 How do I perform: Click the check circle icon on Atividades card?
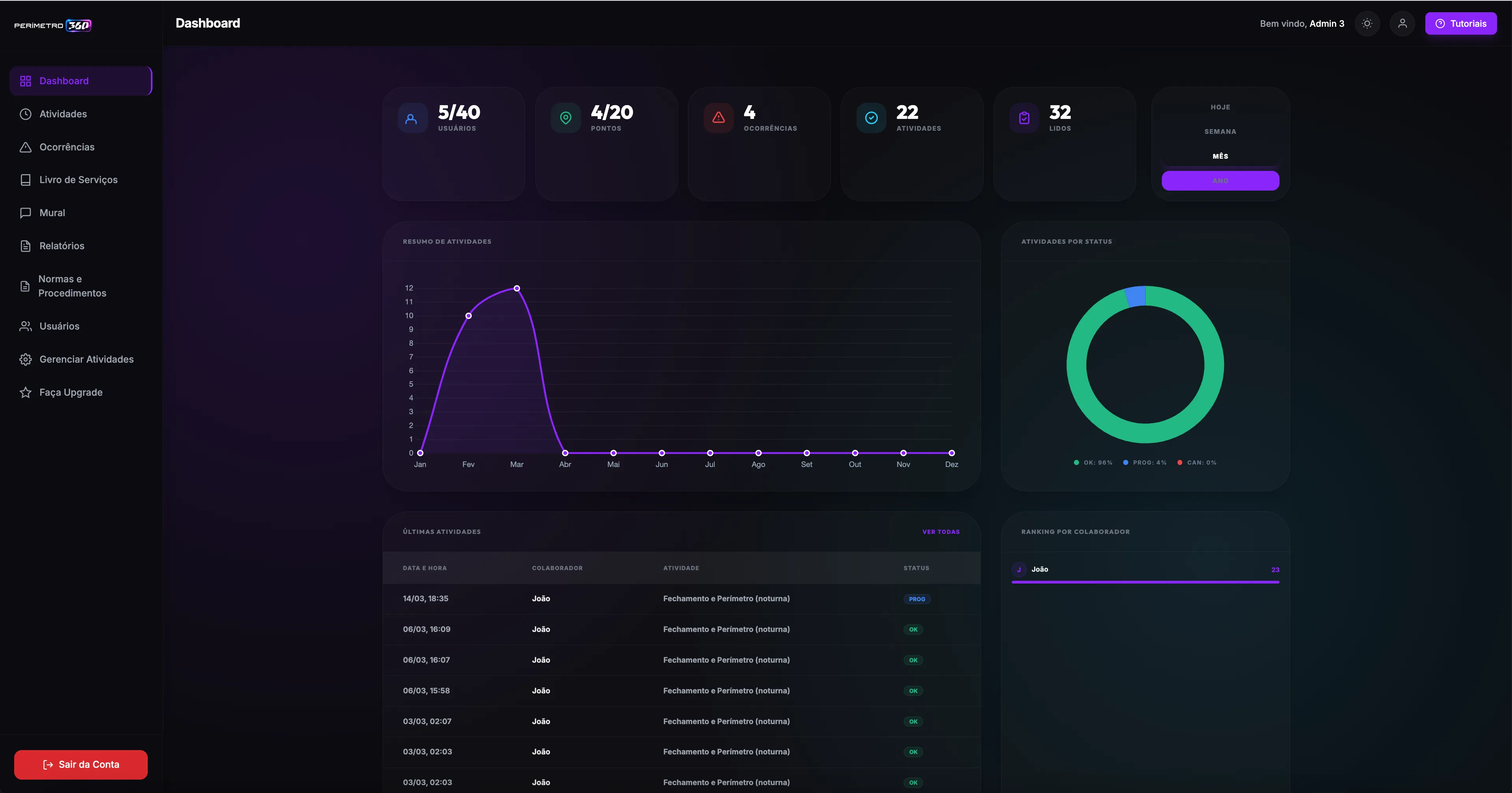tap(872, 119)
